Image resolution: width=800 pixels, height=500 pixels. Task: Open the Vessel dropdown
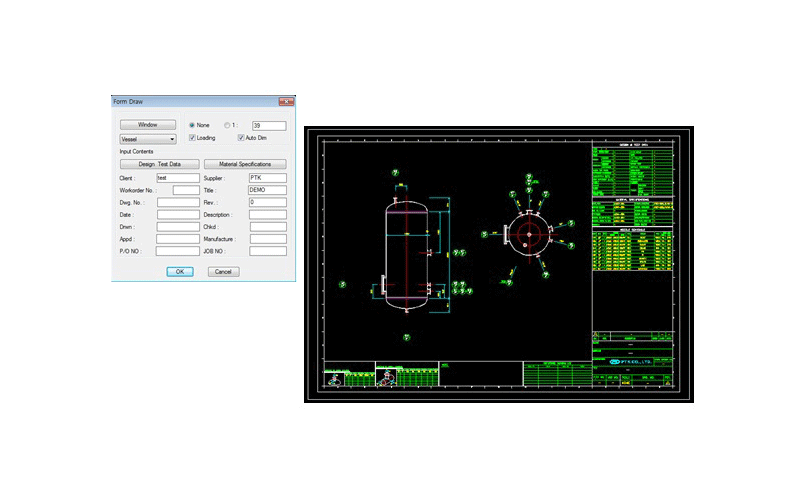(x=148, y=139)
